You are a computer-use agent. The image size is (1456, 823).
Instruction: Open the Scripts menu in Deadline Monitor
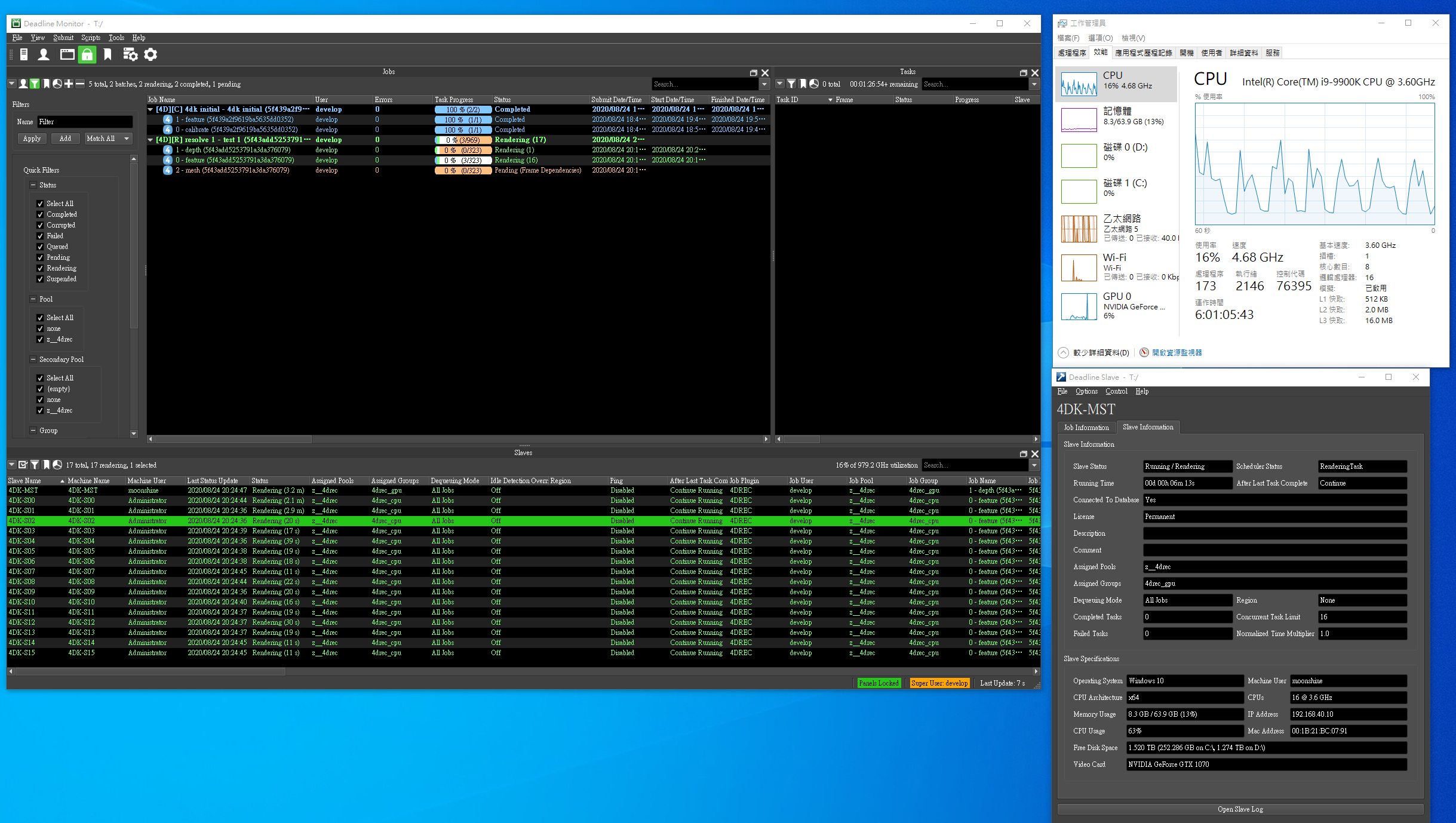point(91,37)
